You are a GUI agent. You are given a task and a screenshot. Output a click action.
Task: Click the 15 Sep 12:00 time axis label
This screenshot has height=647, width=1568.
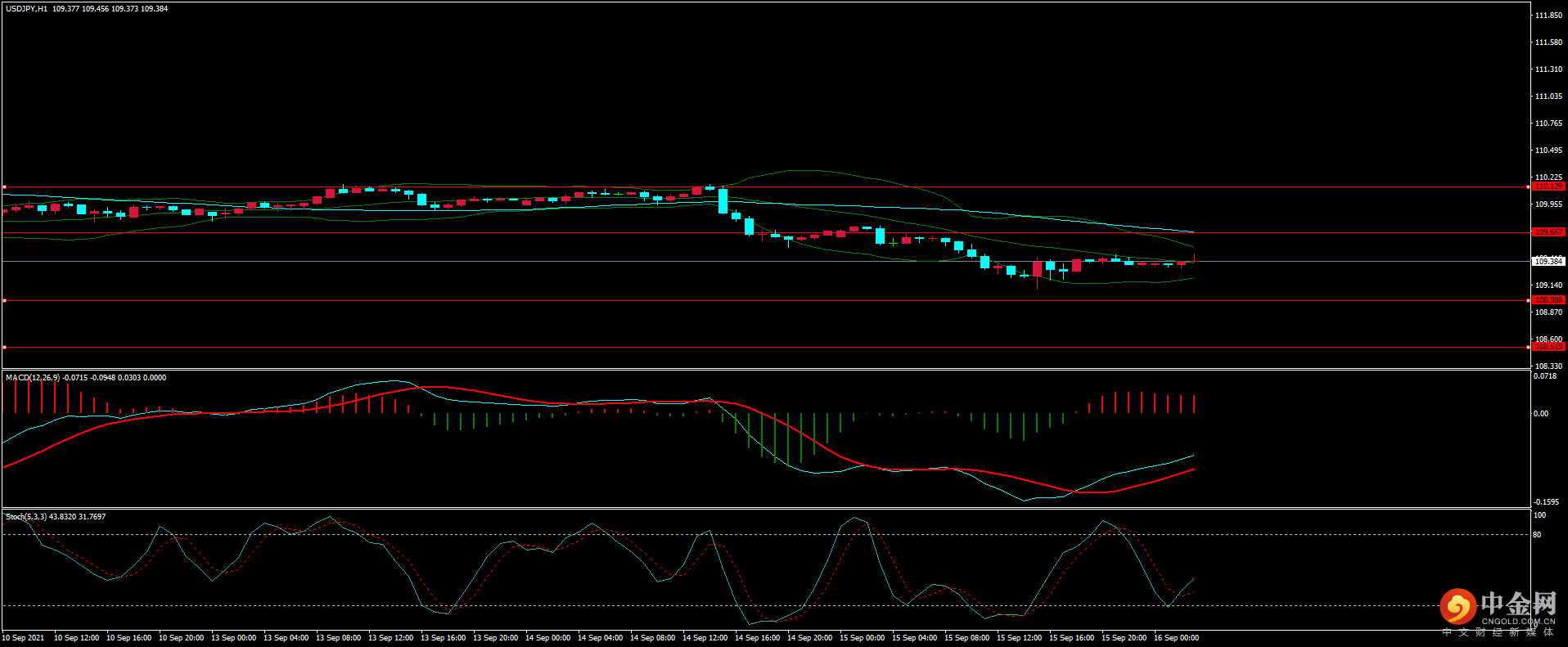coord(1019,638)
